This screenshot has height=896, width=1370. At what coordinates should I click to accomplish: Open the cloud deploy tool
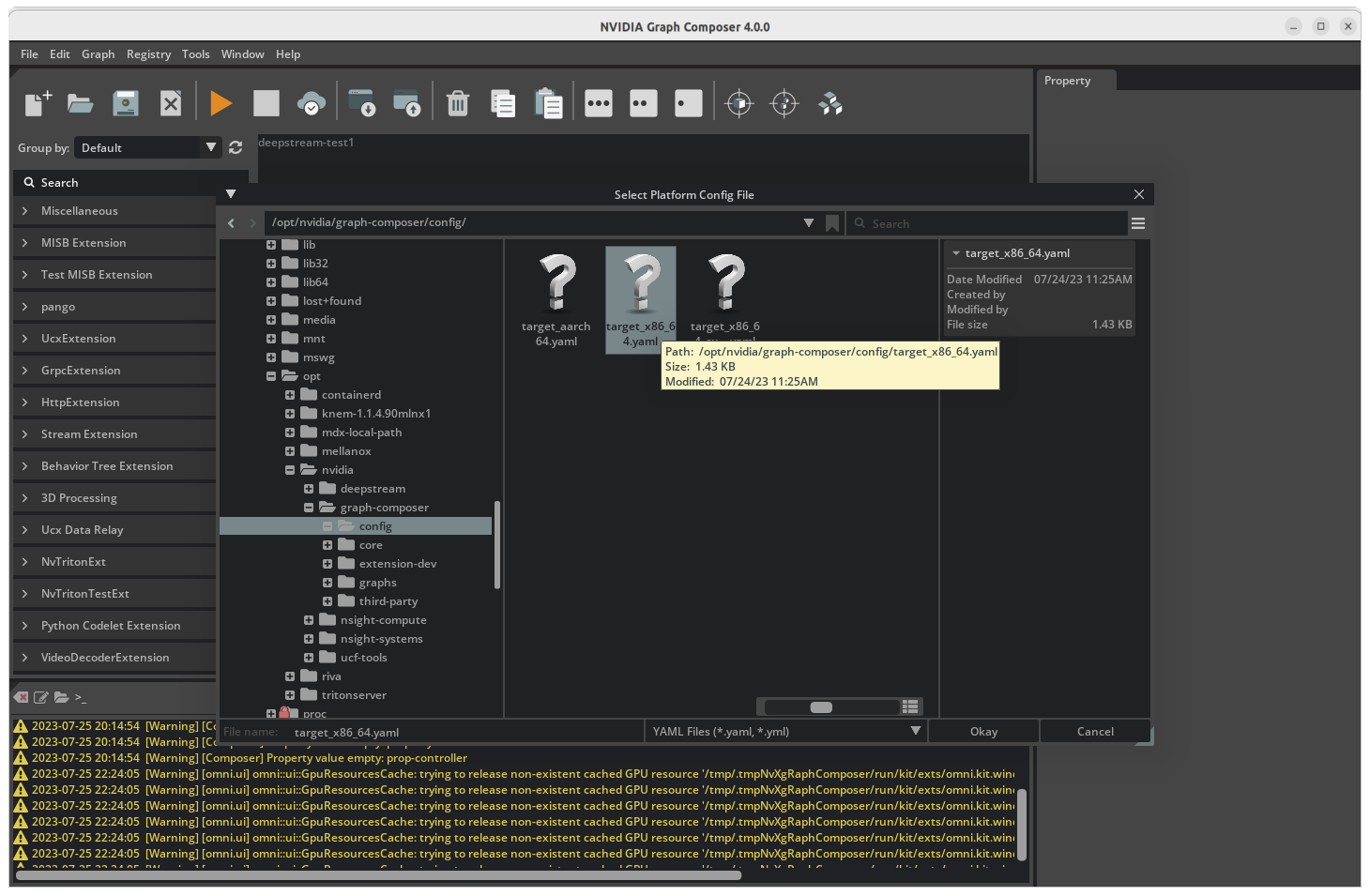pos(312,103)
